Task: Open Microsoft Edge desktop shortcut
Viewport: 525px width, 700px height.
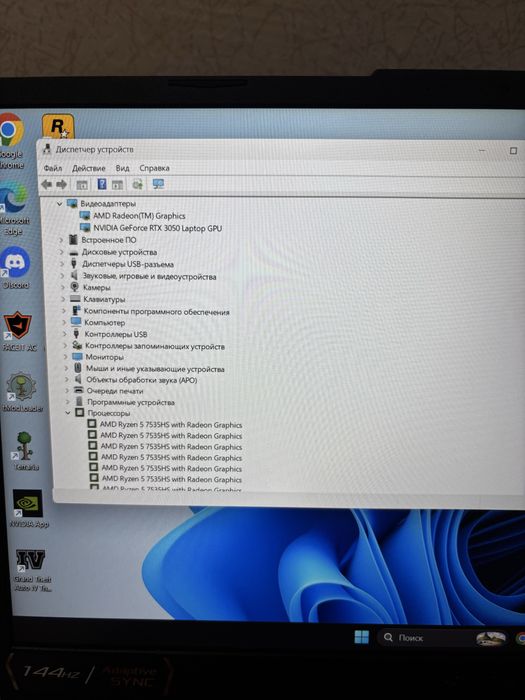Action: point(14,210)
